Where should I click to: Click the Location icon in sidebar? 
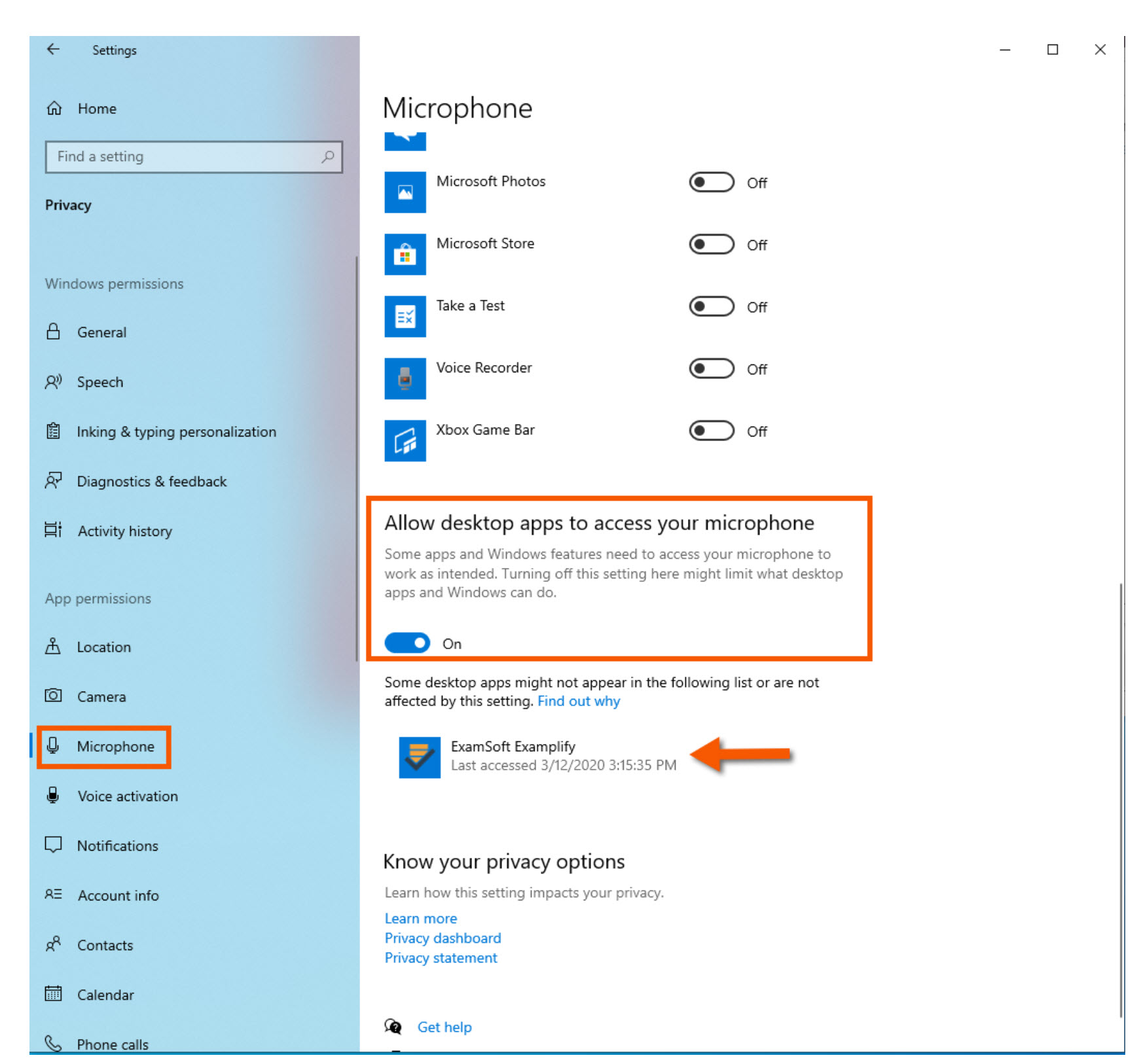tap(53, 647)
